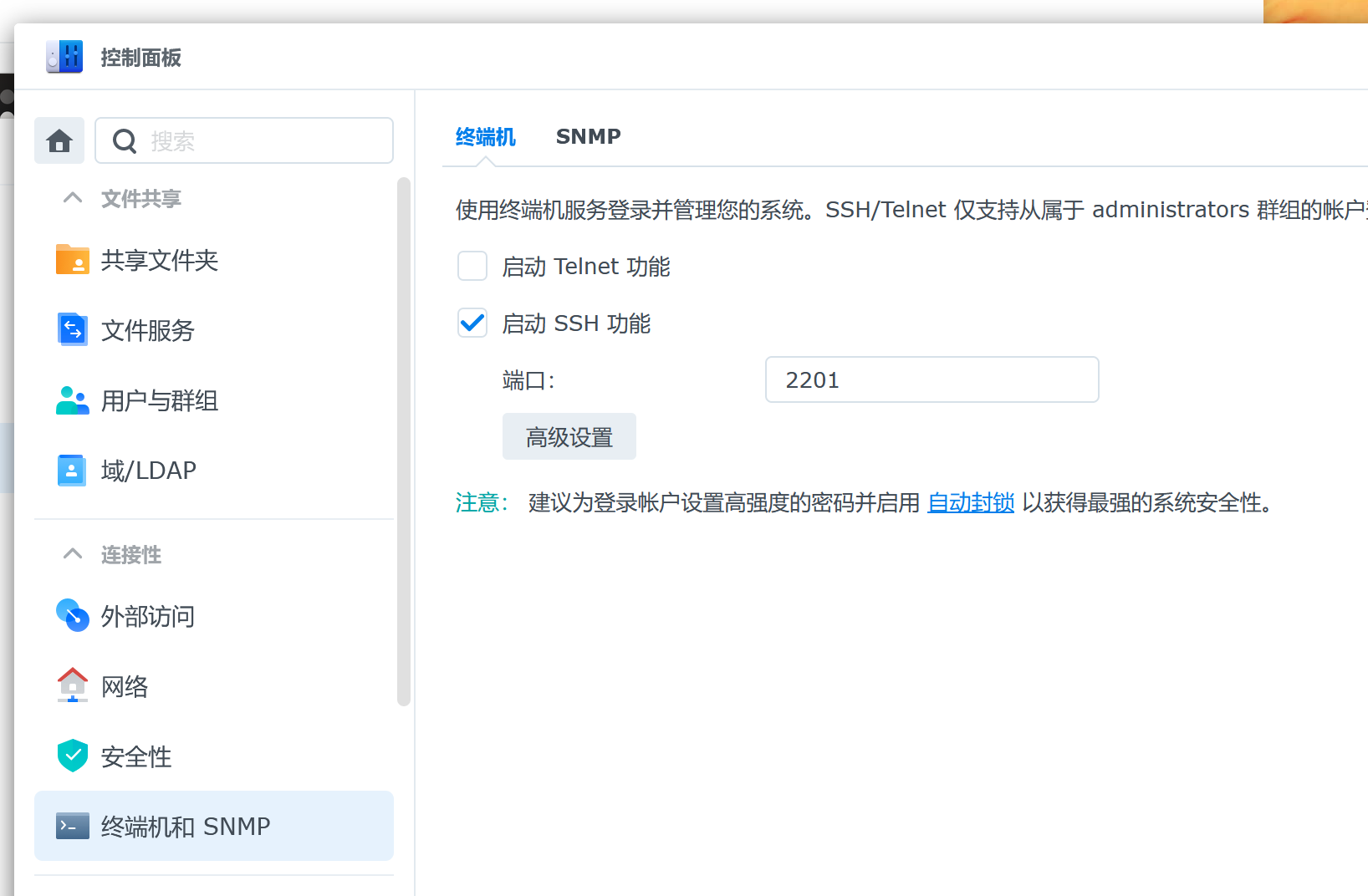The width and height of the screenshot is (1368, 896).
Task: Select the 终端机 tab
Action: click(x=485, y=137)
